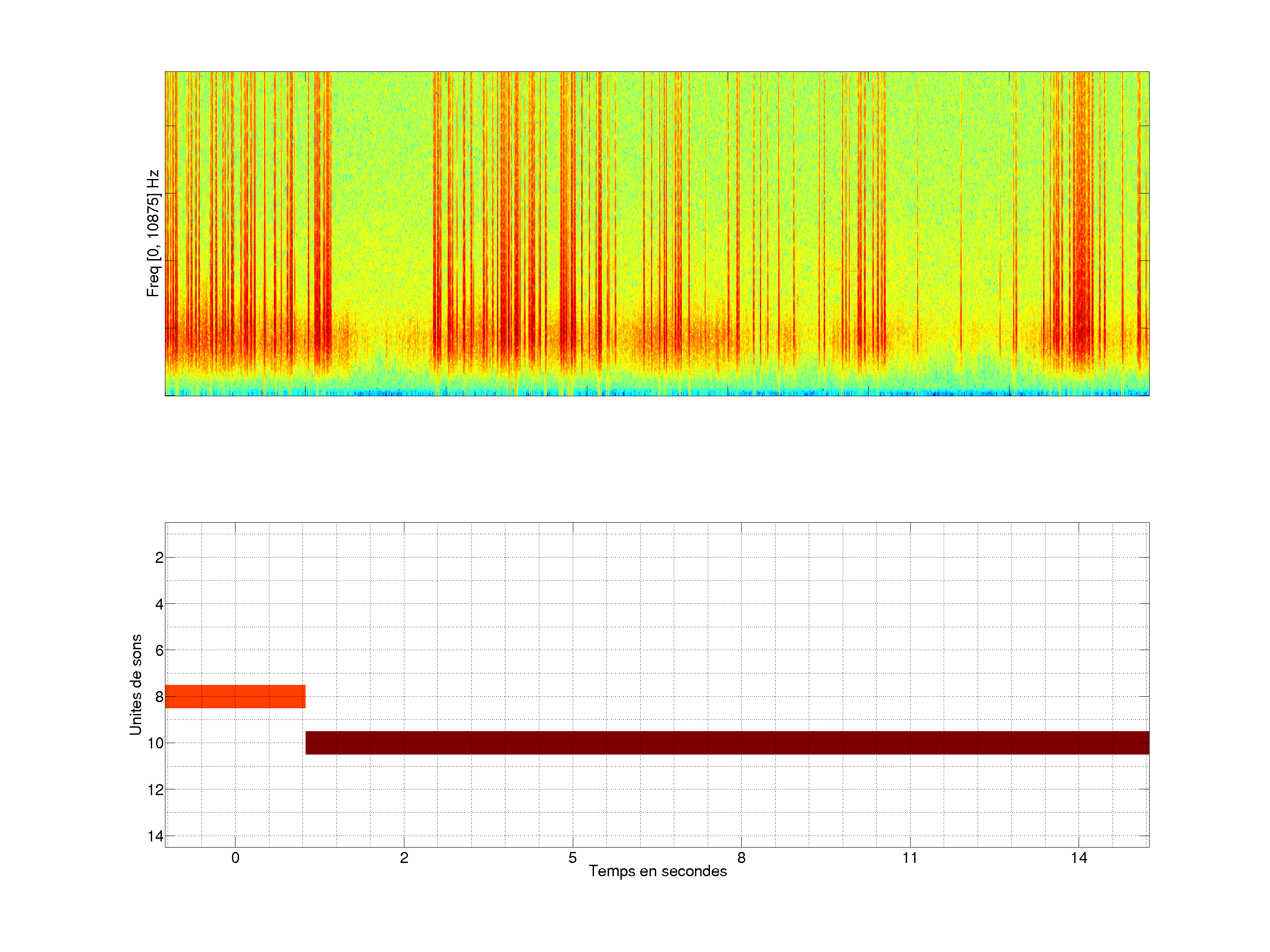Click the 'Temps en secondes' axis label

(657, 871)
